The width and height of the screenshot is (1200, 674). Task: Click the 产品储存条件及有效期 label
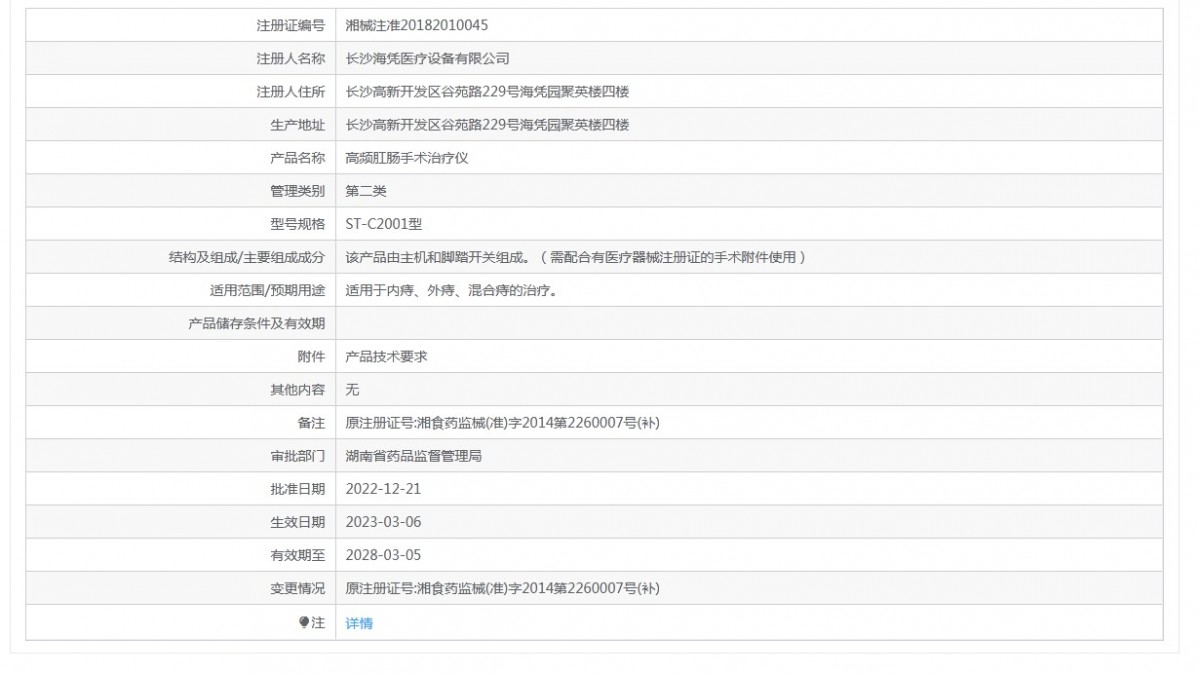[x=257, y=323]
